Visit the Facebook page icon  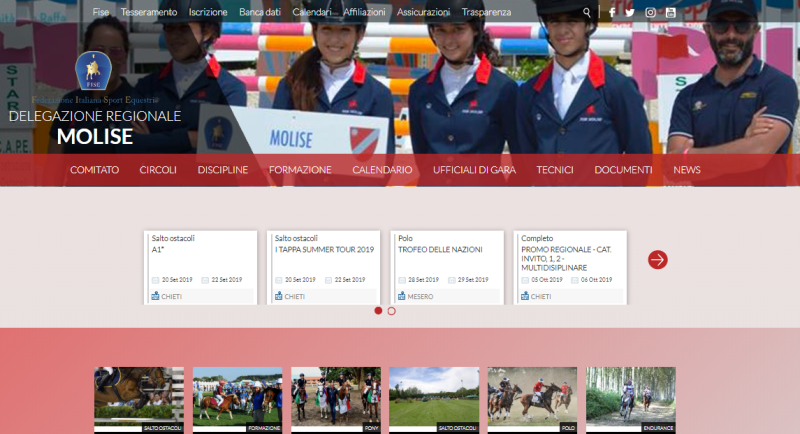click(x=612, y=13)
